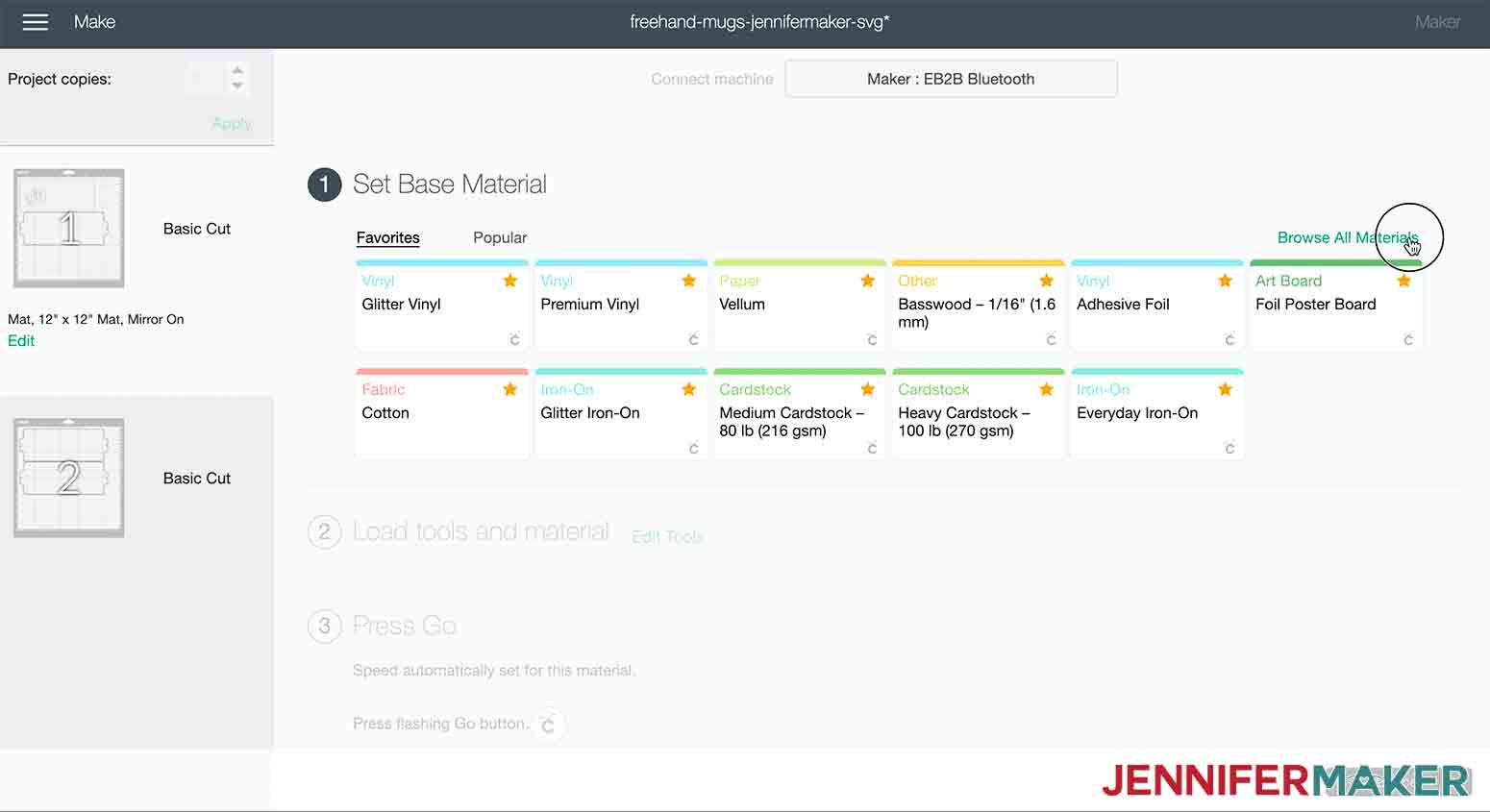The height and width of the screenshot is (812, 1490).
Task: Click project title freehand-mugs-jennifermaker-svg
Action: coord(759,22)
